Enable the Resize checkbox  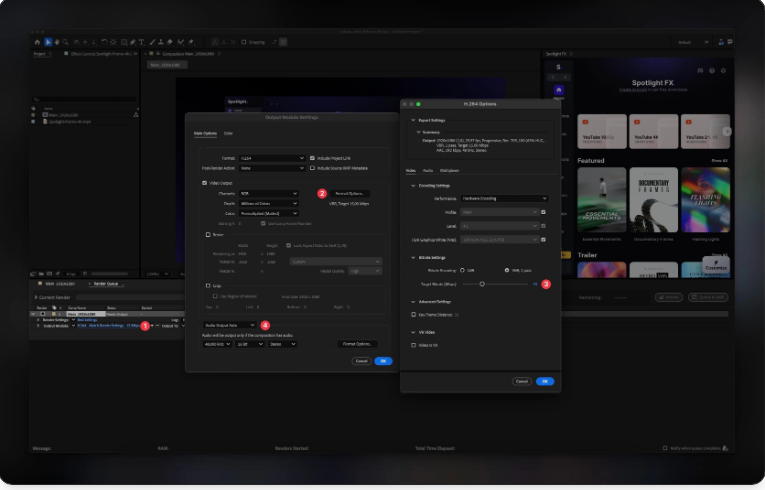click(208, 235)
